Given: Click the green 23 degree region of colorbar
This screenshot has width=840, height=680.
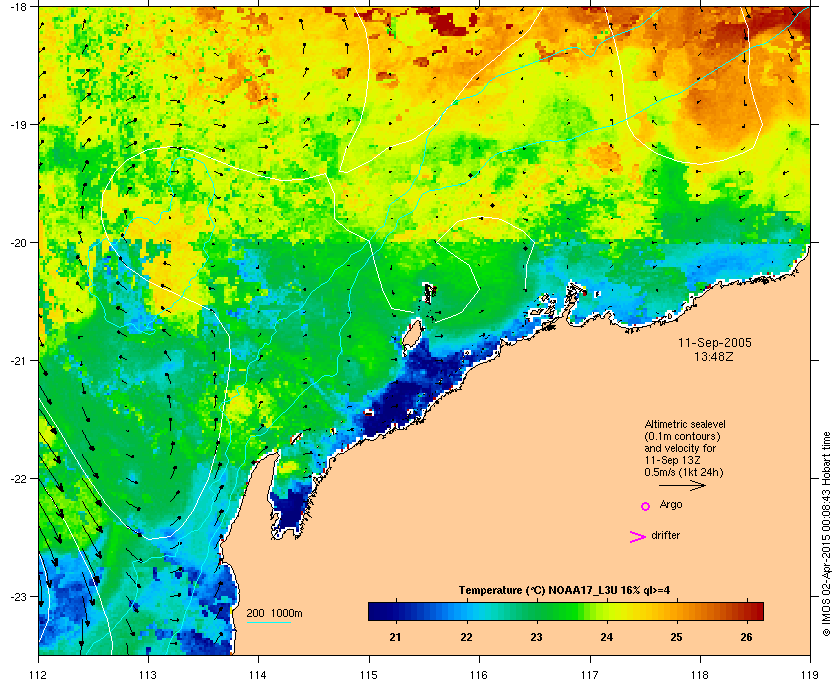Looking at the screenshot, I should (536, 611).
